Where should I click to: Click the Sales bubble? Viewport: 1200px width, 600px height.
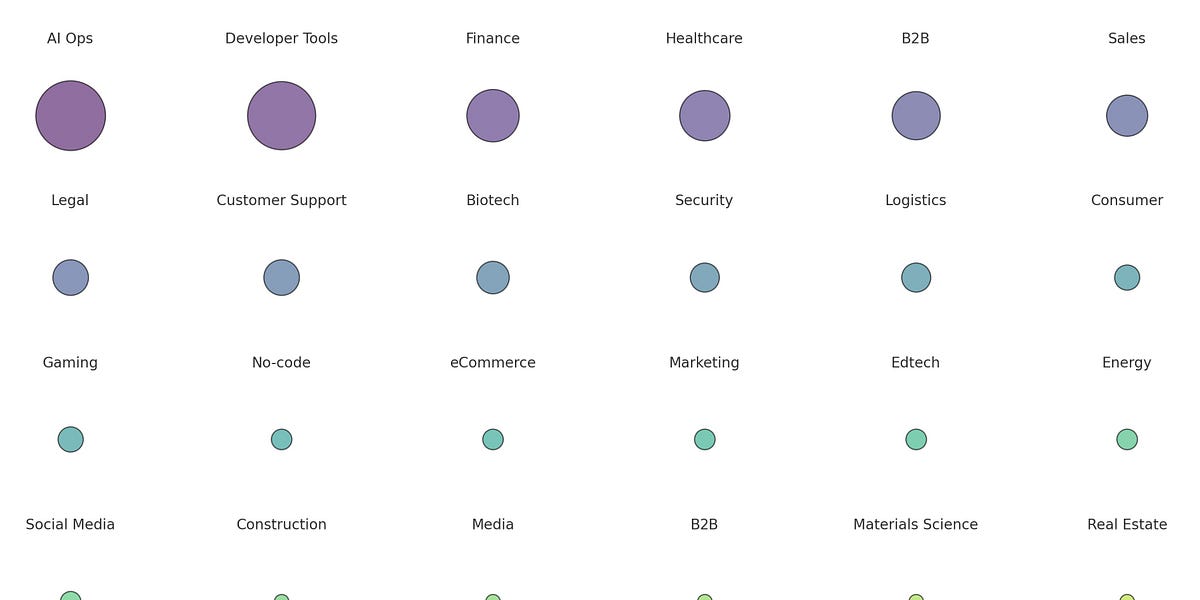pos(1127,116)
